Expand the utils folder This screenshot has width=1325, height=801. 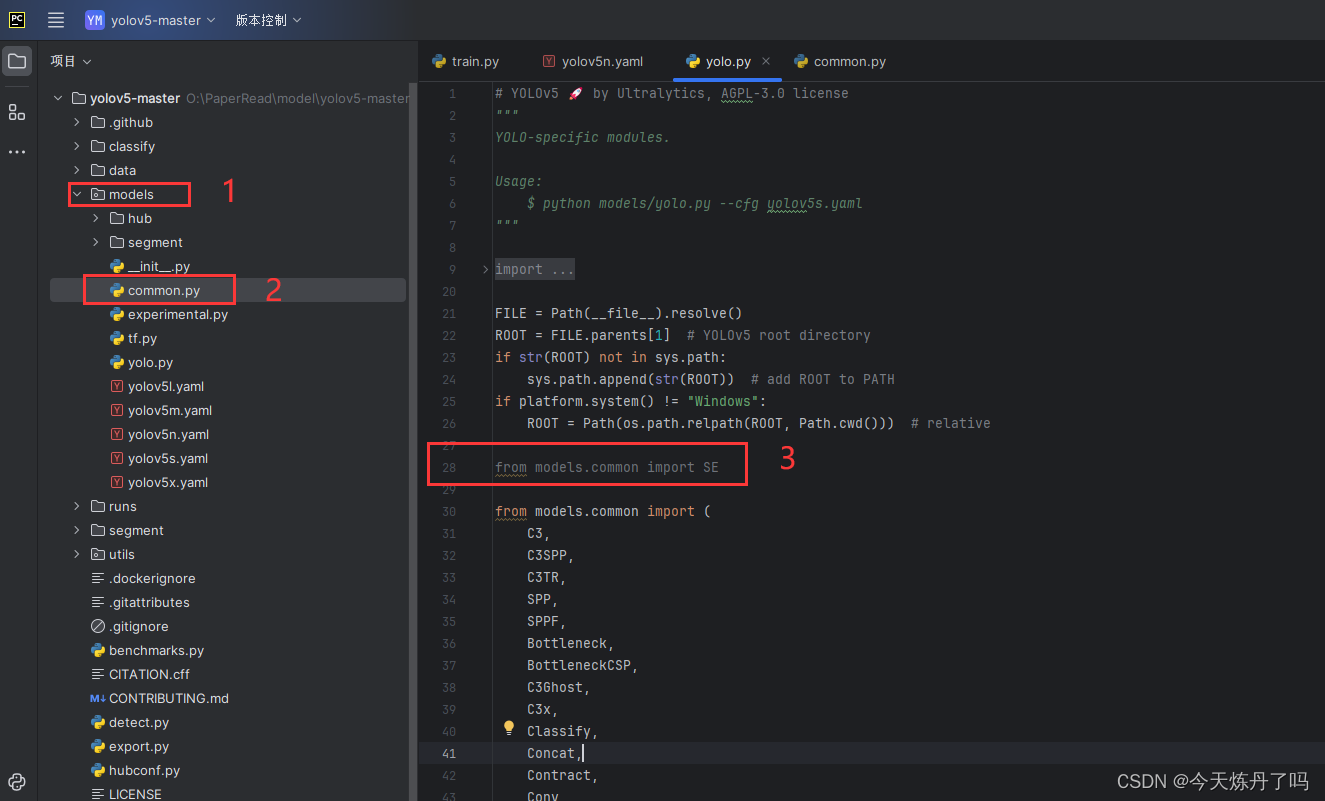(x=77, y=554)
